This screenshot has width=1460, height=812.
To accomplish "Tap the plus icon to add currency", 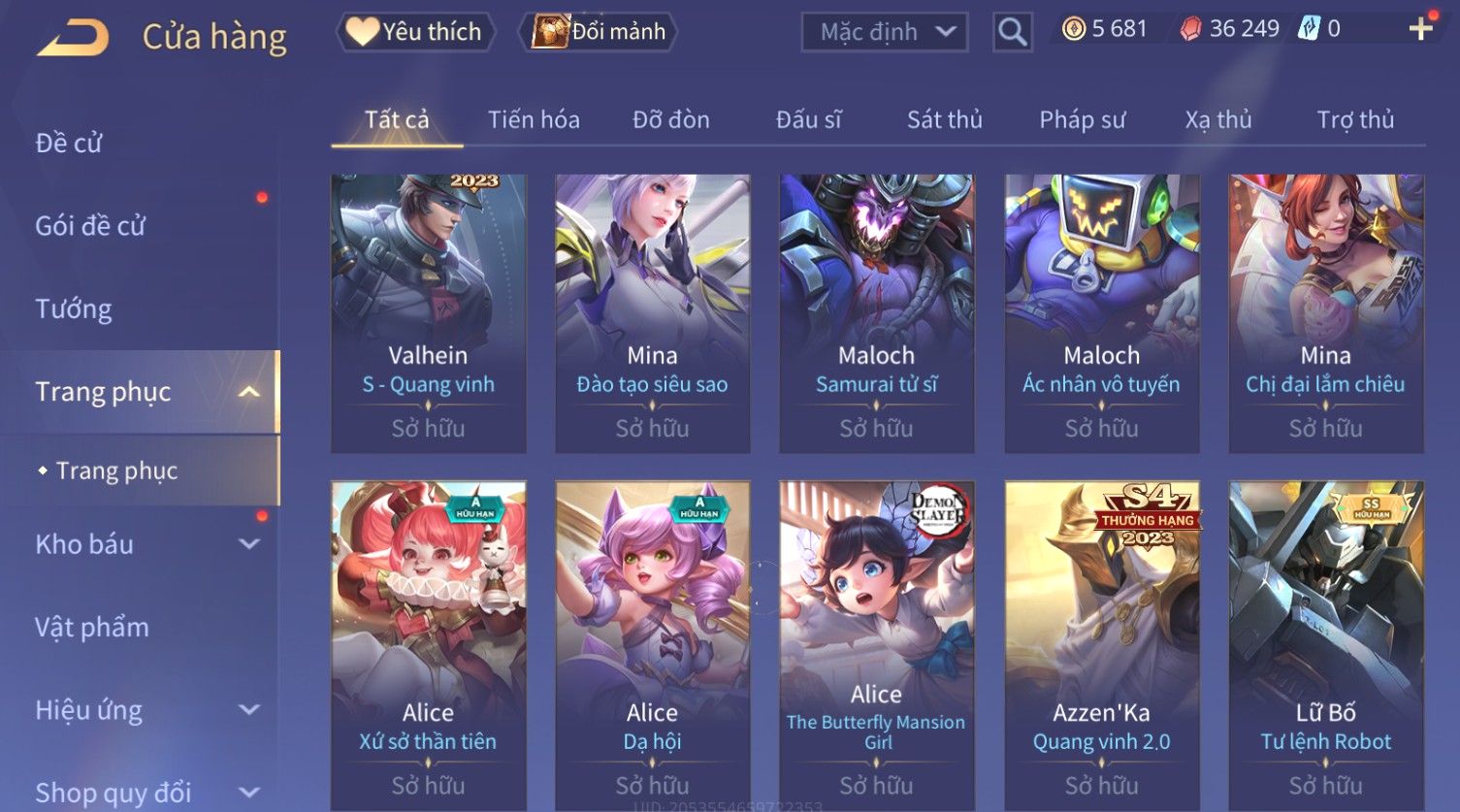I will coord(1421,29).
